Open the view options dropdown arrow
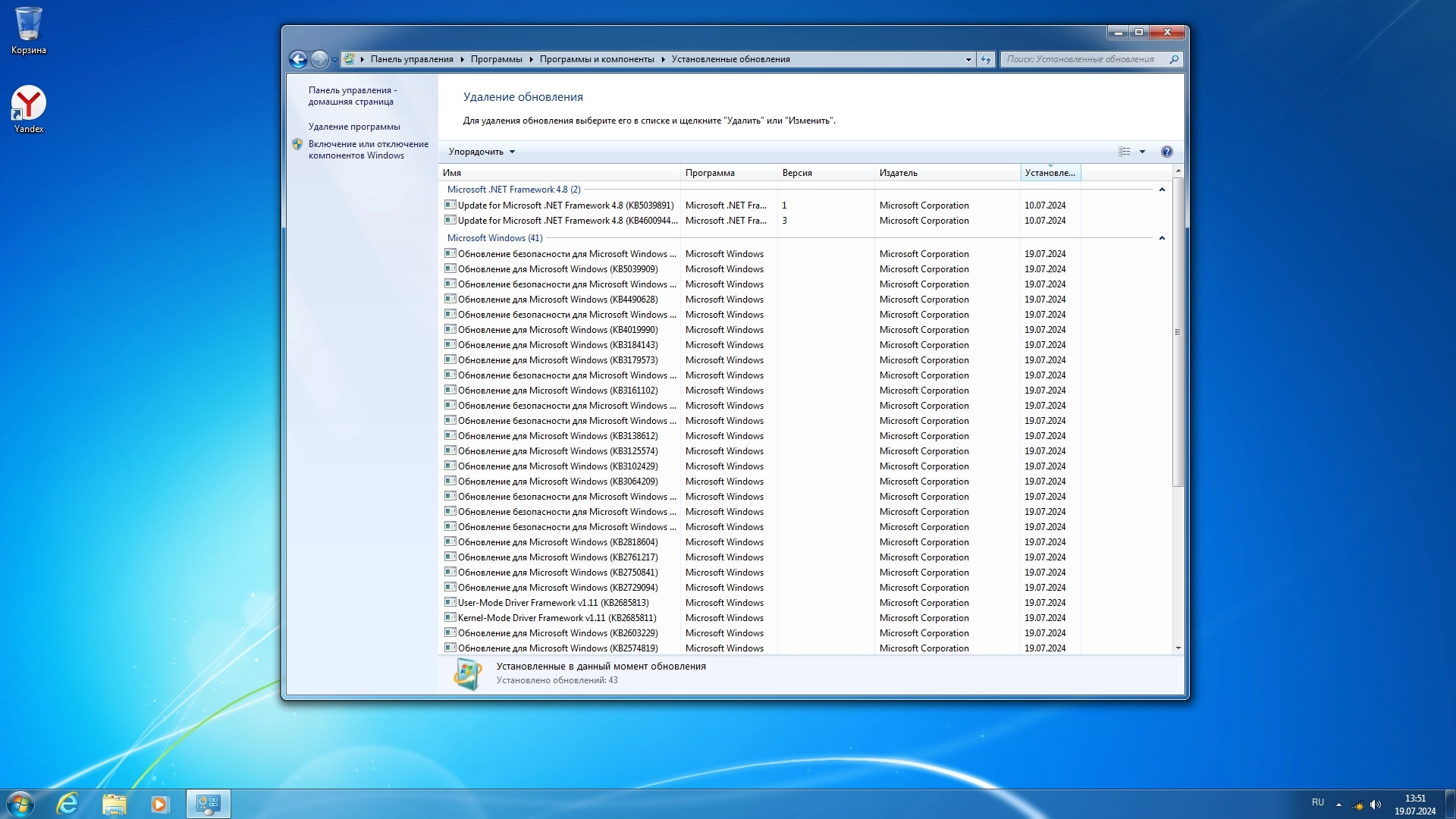This screenshot has height=819, width=1456. [x=1142, y=152]
